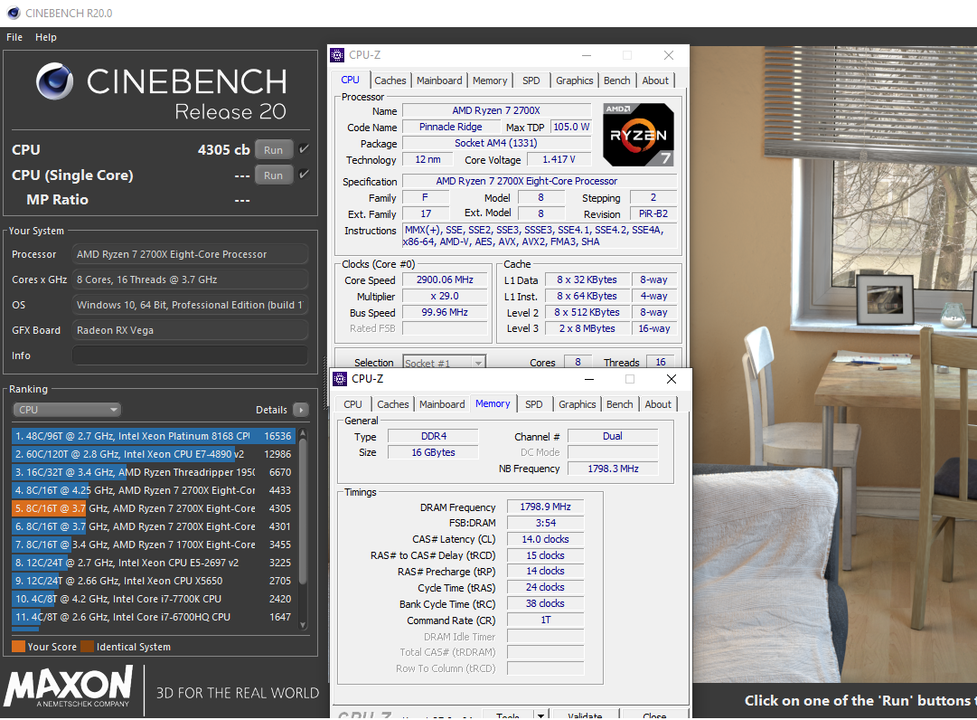Click the brown Identical System legend swatch

[x=87, y=647]
